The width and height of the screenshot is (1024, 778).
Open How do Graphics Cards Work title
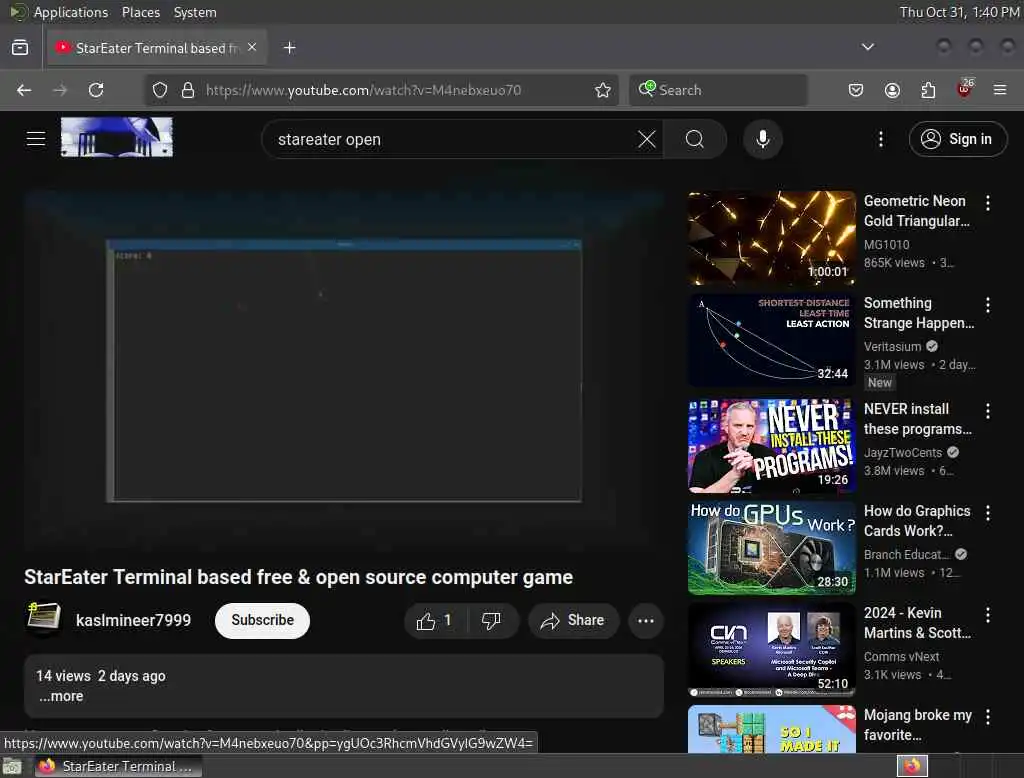click(917, 521)
